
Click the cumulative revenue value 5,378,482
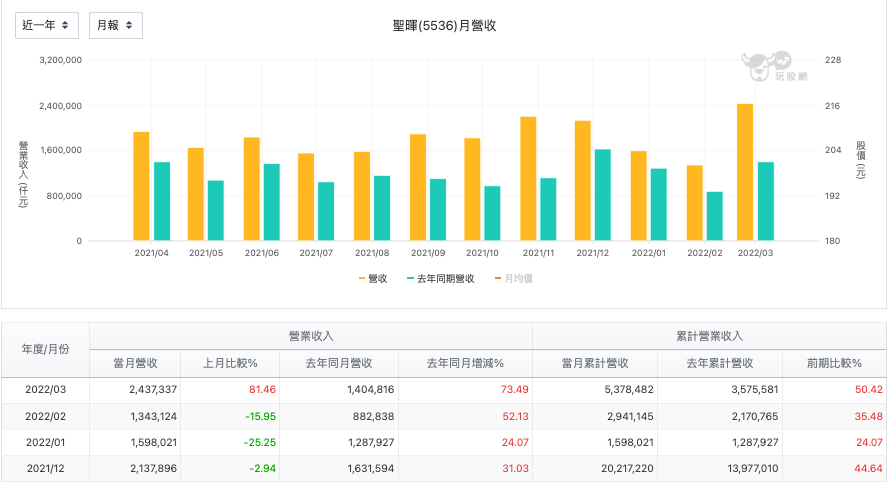tap(629, 390)
